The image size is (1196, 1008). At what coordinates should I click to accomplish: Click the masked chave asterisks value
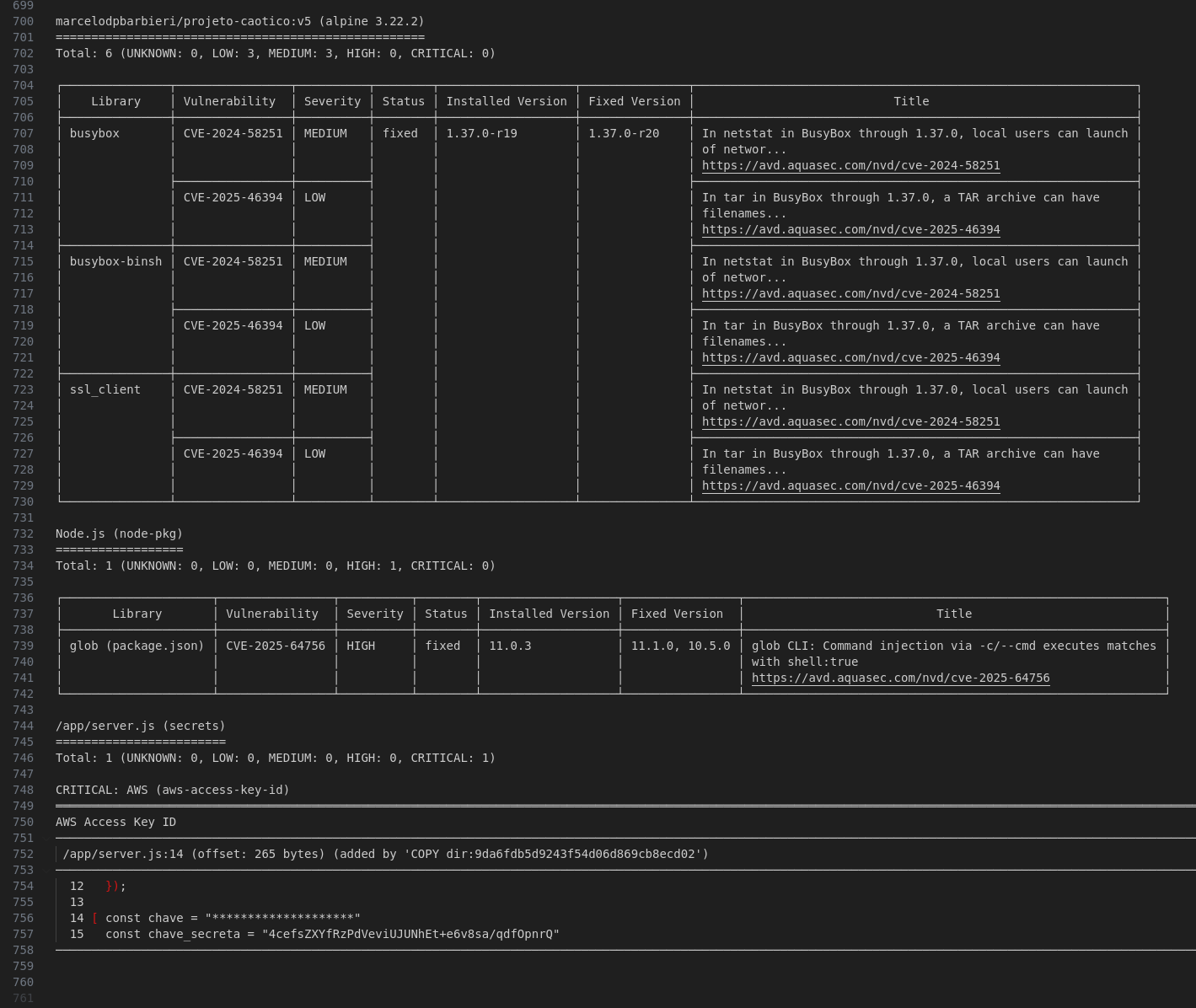click(282, 918)
